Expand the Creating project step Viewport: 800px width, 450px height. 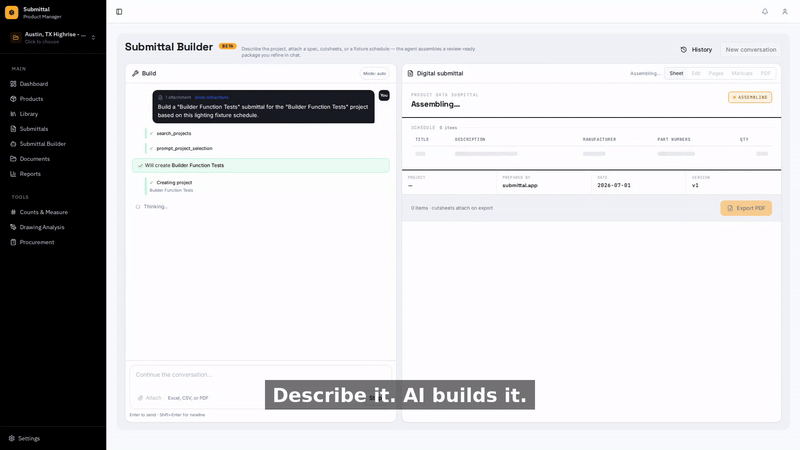pyautogui.click(x=174, y=183)
